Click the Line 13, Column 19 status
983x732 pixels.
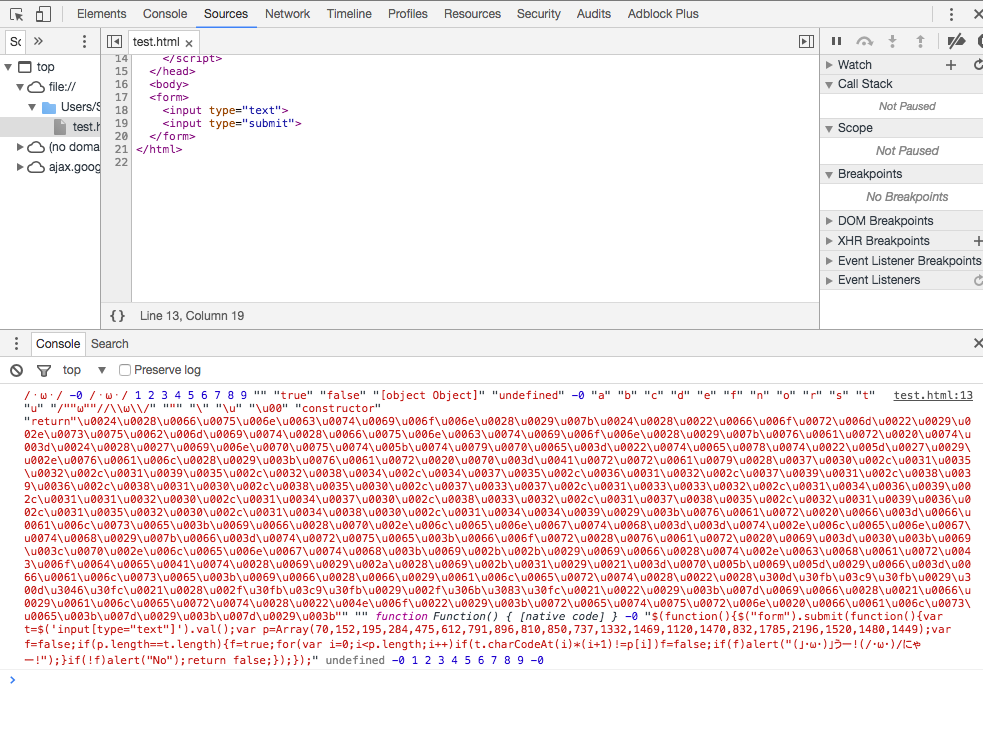[x=192, y=316]
